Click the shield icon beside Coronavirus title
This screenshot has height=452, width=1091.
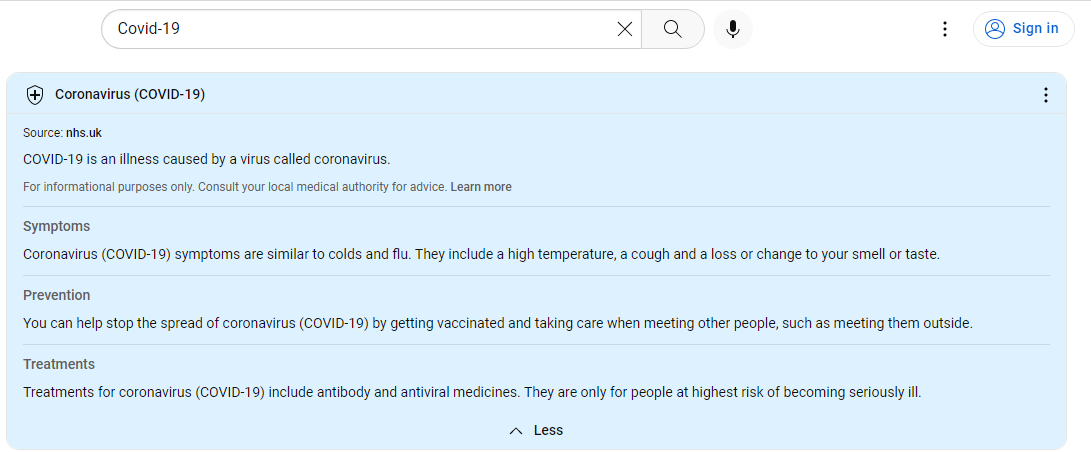[x=35, y=95]
